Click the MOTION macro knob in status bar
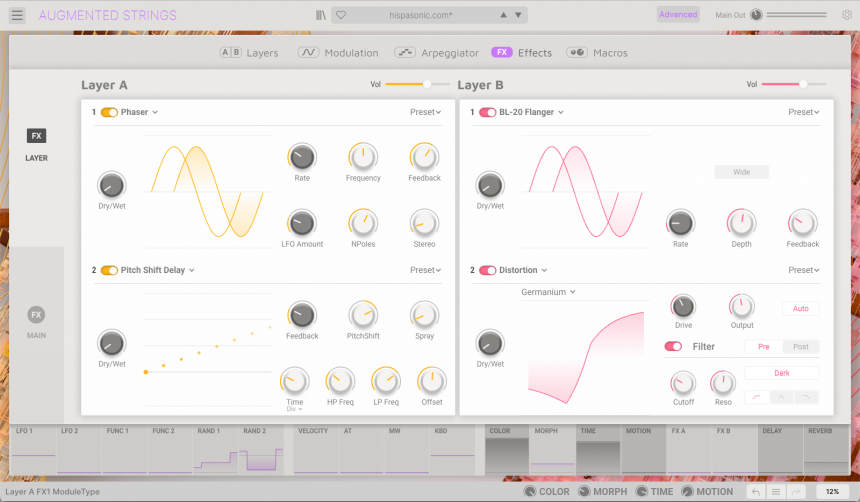Image resolution: width=860 pixels, height=502 pixels. (687, 492)
